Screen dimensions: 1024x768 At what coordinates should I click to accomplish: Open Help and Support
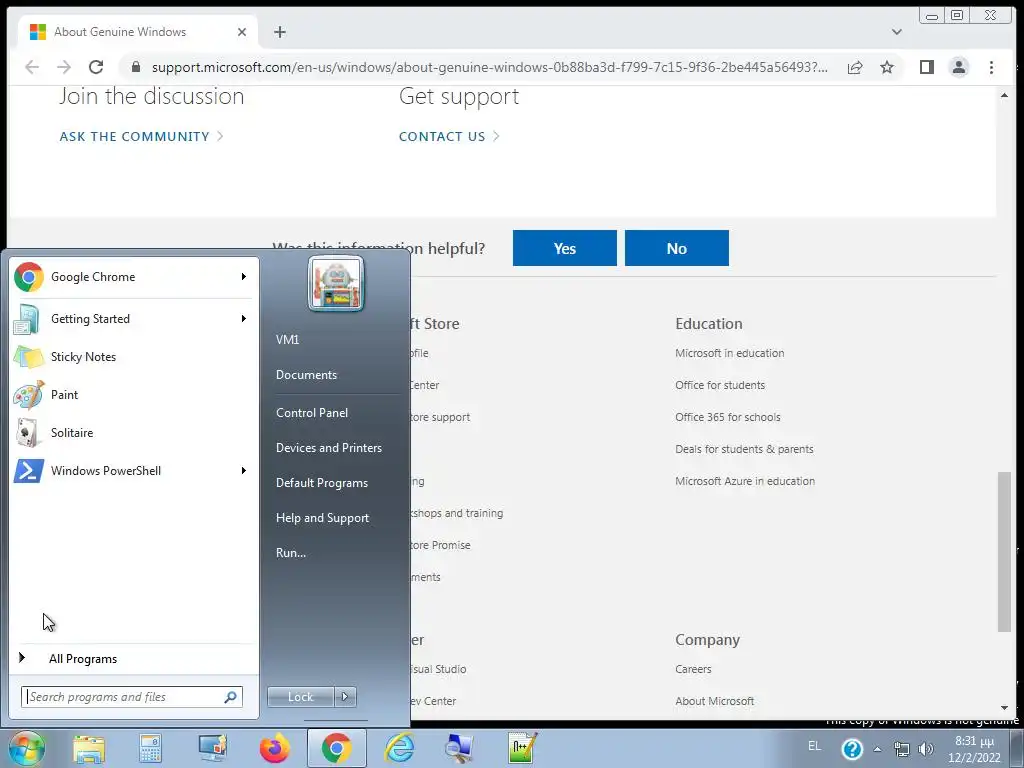pos(322,518)
